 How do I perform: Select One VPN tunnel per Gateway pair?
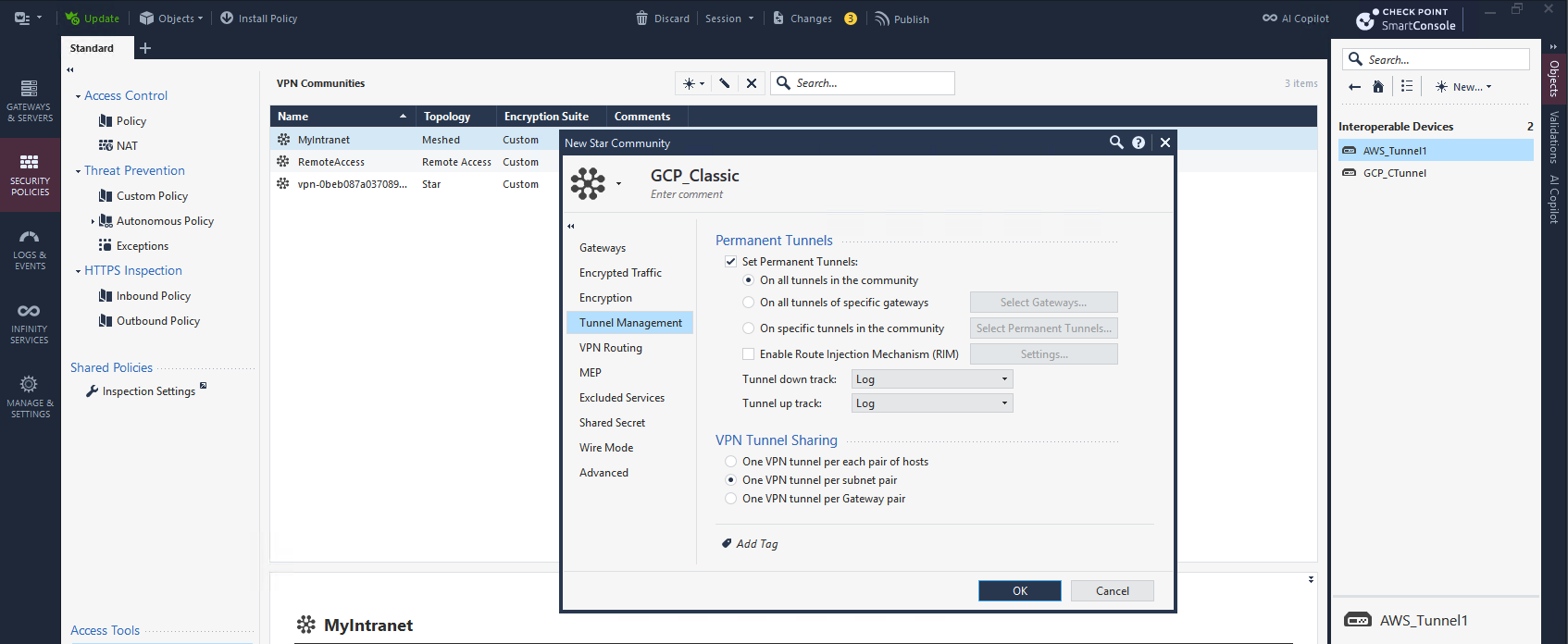730,499
